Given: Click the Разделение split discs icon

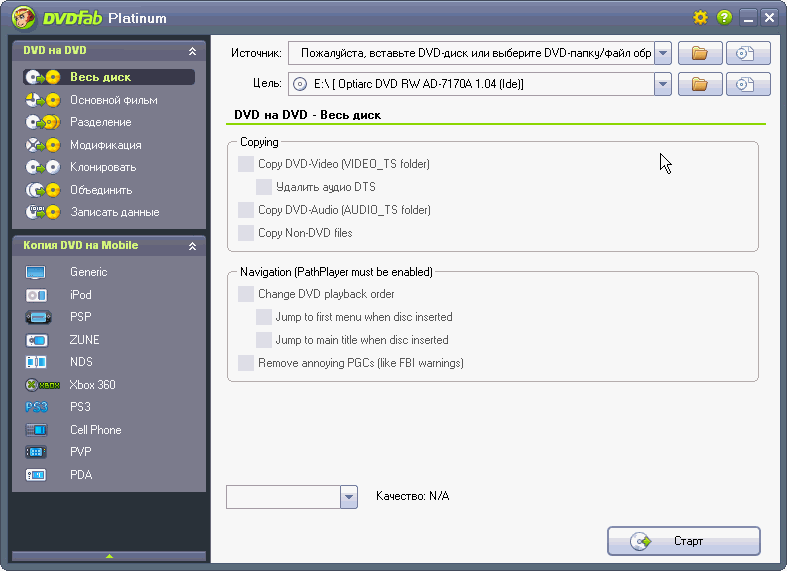Looking at the screenshot, I should [43, 122].
